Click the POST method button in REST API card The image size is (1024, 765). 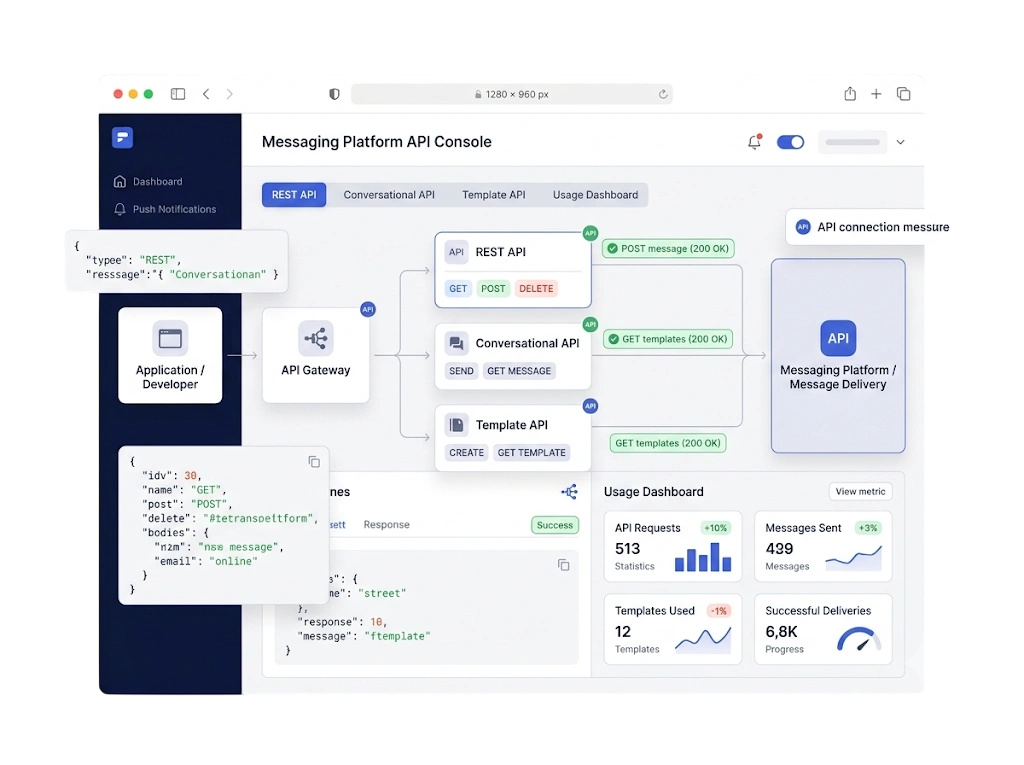click(493, 289)
